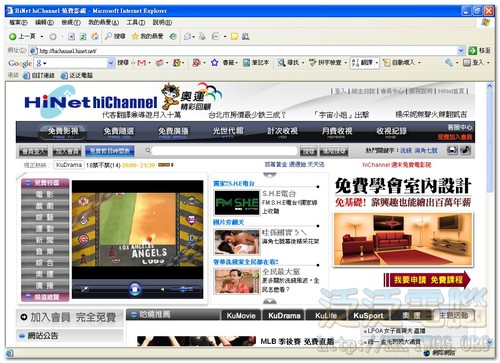Screen dimensions: 500x363
Task: Switch to the KuDrama tab
Action: pyautogui.click(x=284, y=315)
